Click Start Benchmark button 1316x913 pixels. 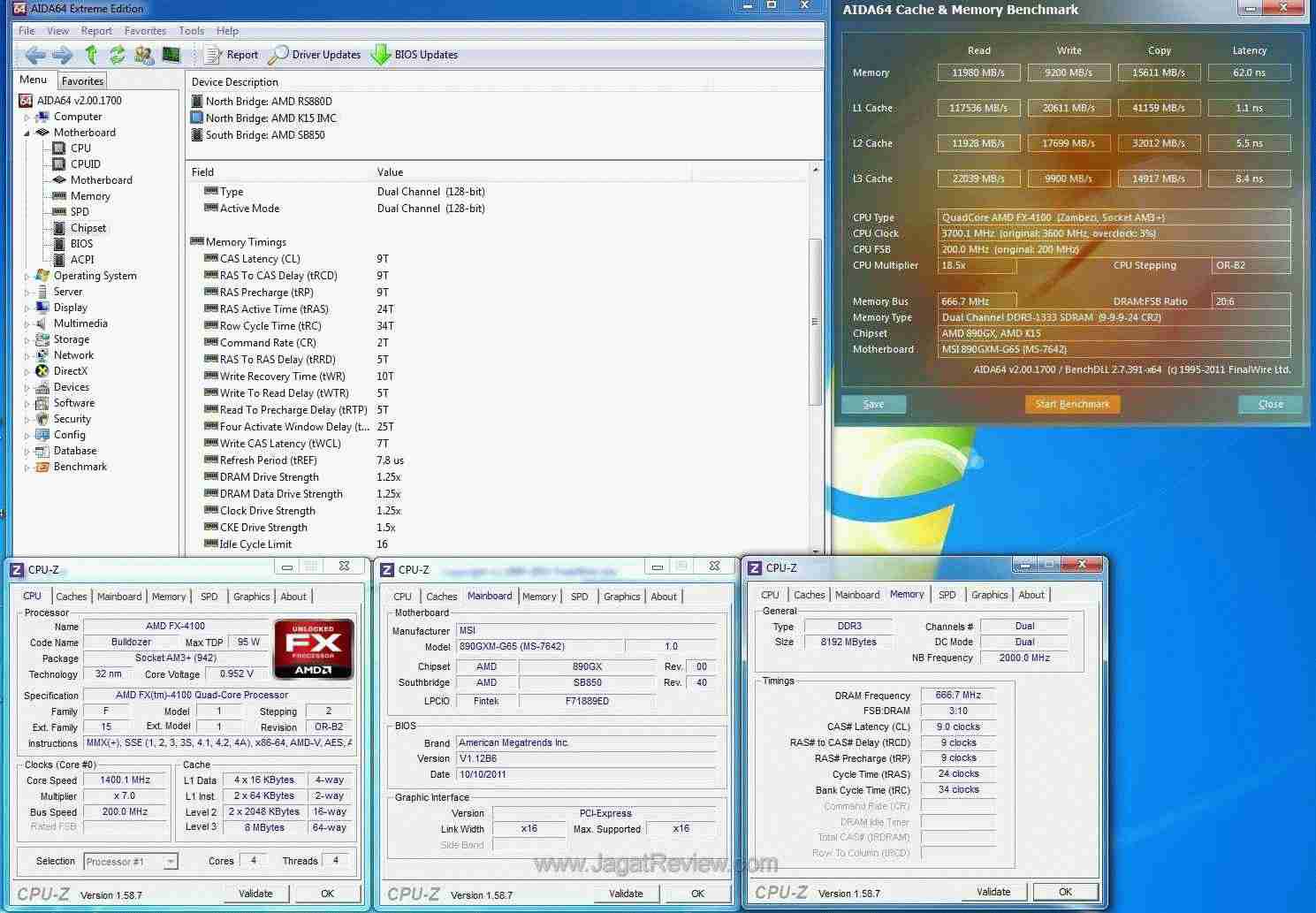1072,404
